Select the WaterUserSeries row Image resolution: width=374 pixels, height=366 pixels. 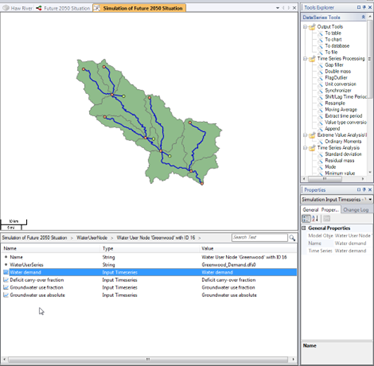pos(149,265)
